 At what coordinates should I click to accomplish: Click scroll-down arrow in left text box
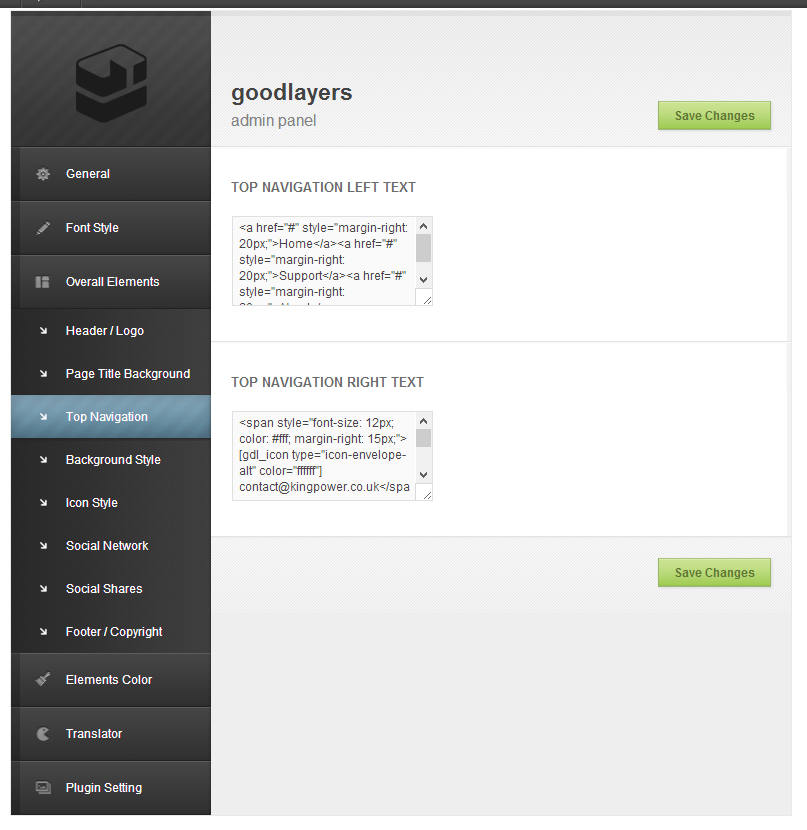tap(423, 279)
